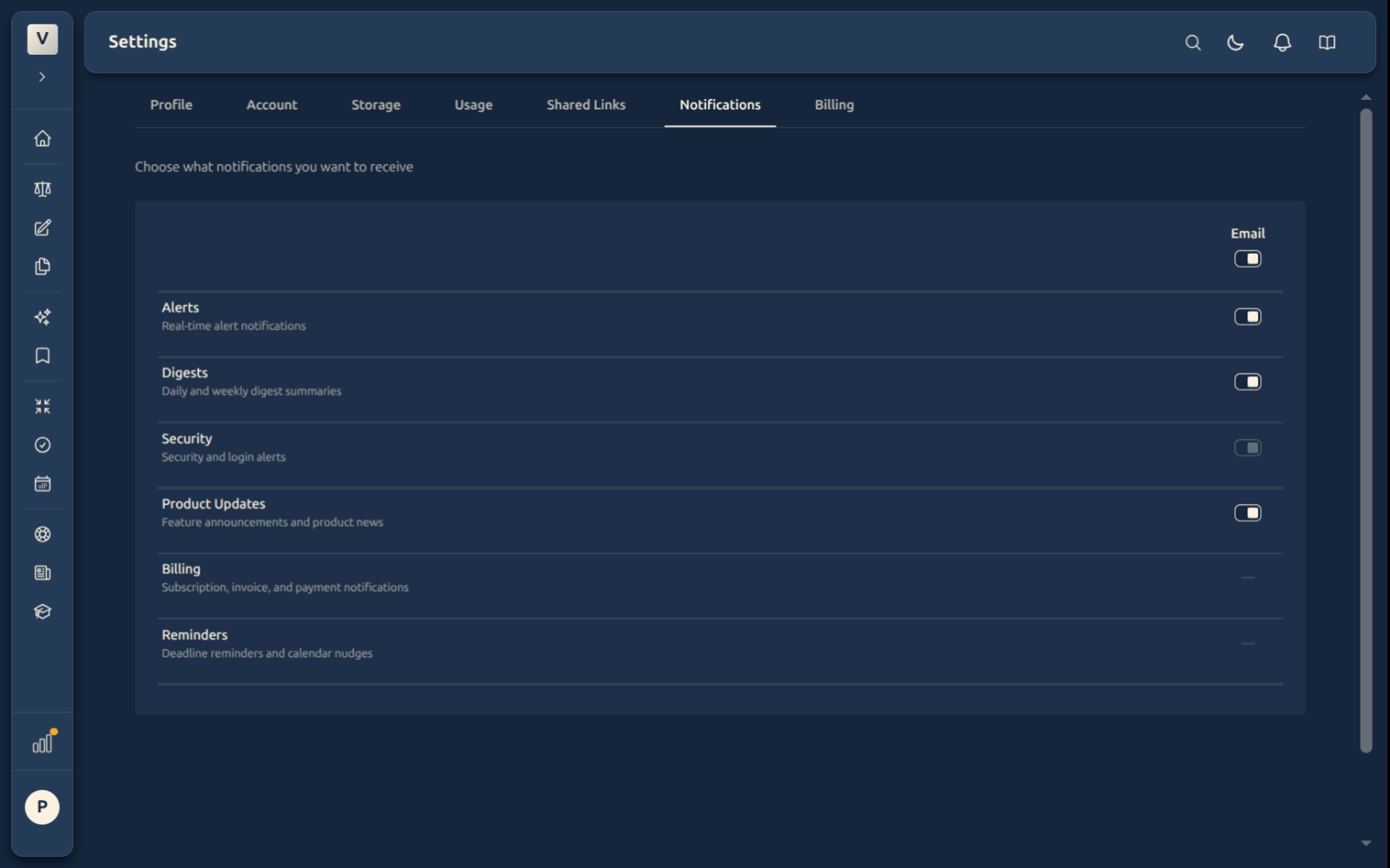Image resolution: width=1390 pixels, height=868 pixels.
Task: Select the Notifications tab
Action: pyautogui.click(x=720, y=105)
